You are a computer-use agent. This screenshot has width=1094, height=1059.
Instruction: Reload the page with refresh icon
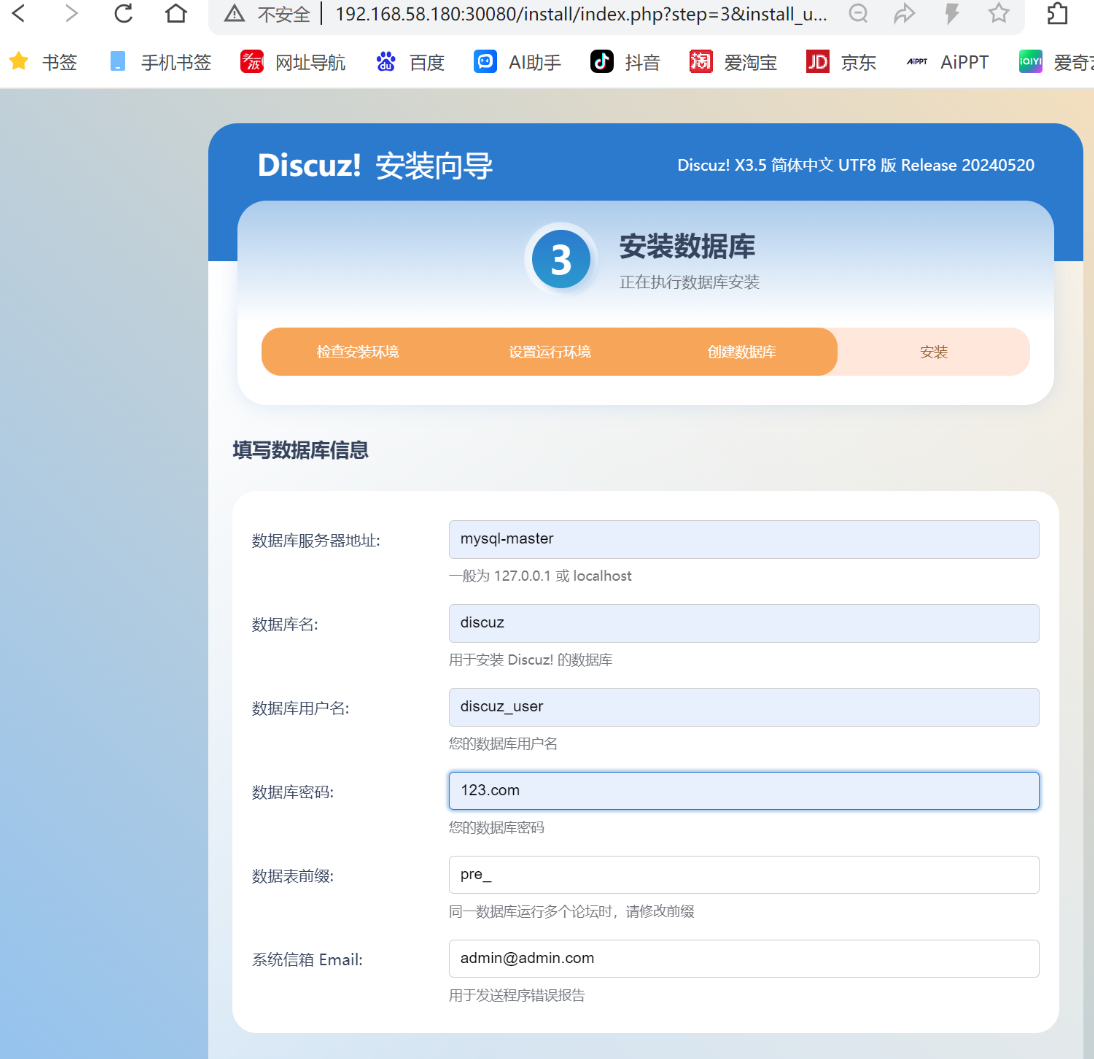(123, 13)
